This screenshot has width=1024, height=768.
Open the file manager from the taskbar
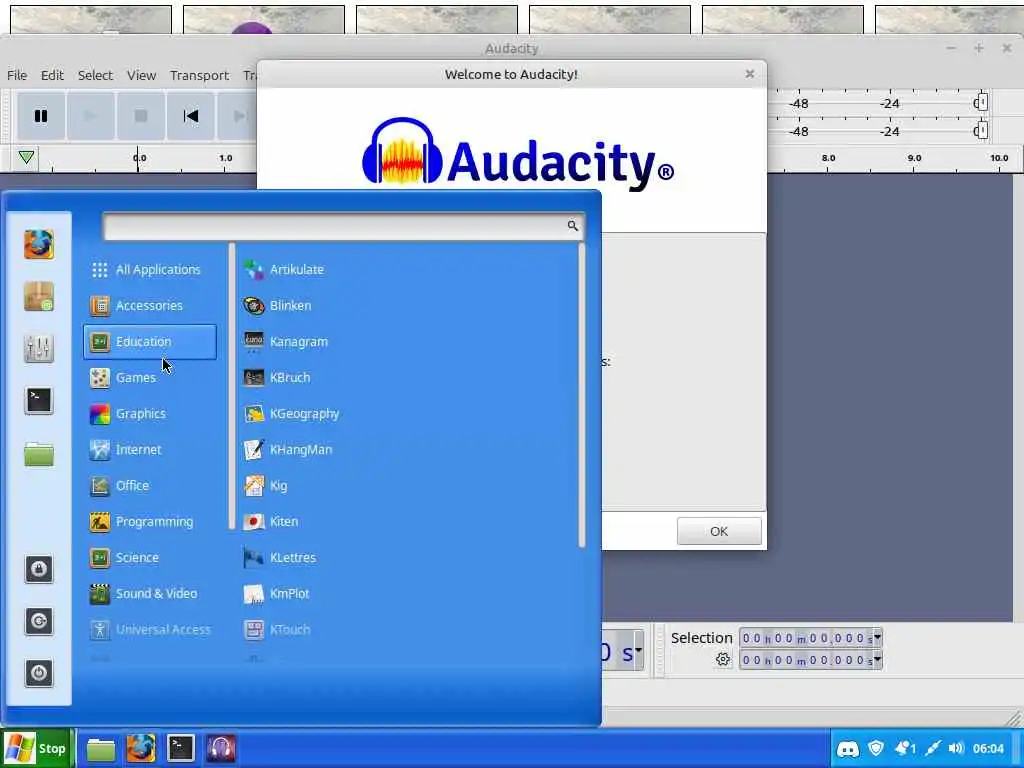pos(101,748)
